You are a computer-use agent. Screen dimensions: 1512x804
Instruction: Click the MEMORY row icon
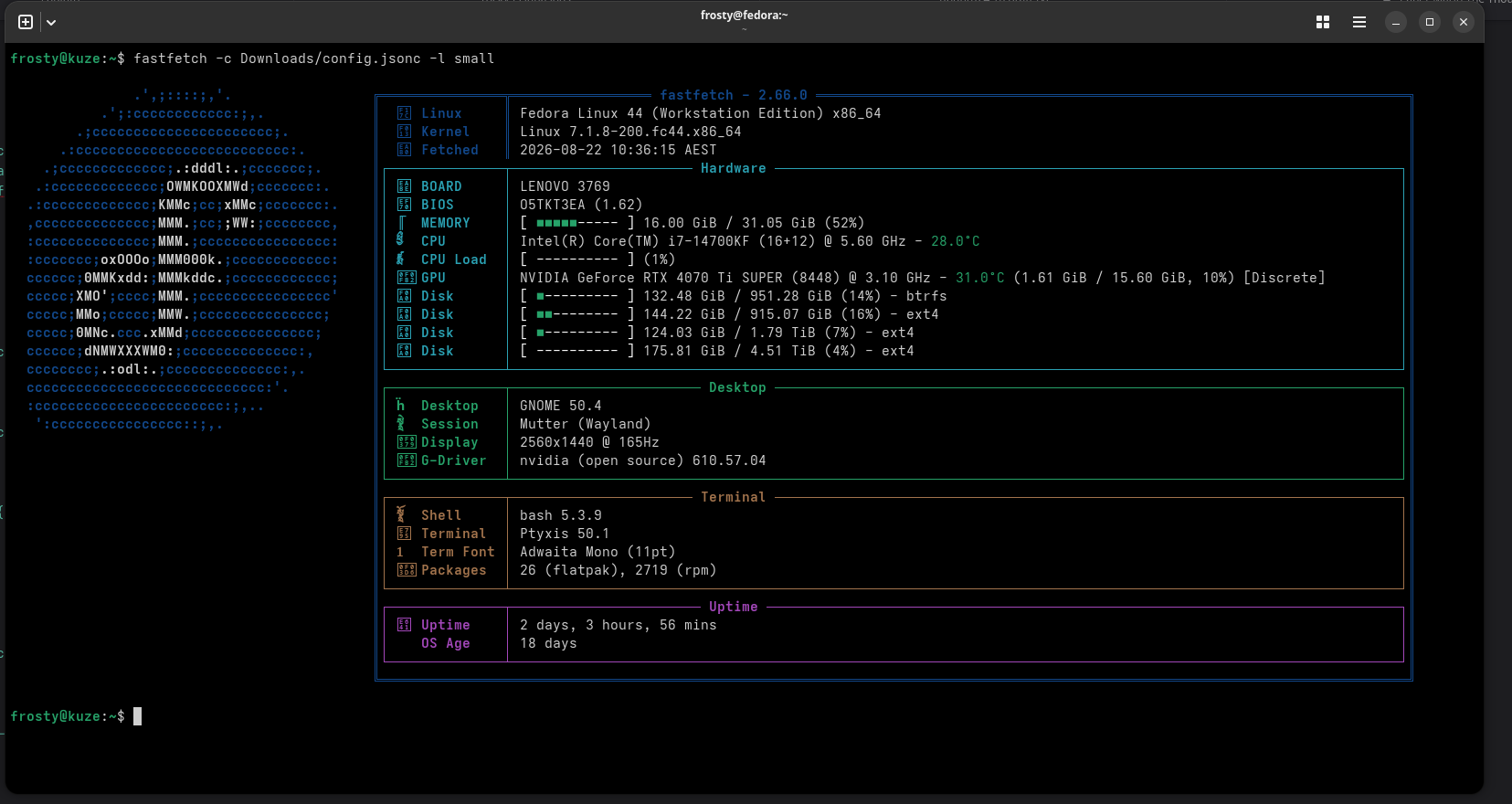(x=402, y=223)
